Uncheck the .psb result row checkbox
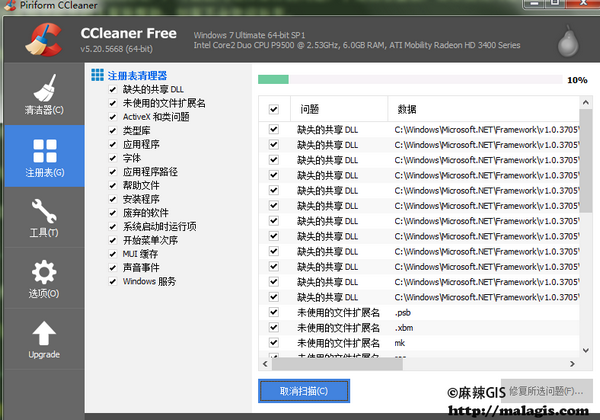This screenshot has width=600, height=420. [274, 312]
